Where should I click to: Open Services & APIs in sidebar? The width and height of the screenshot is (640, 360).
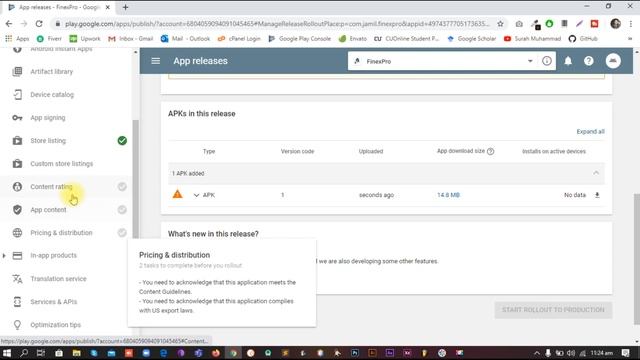[x=53, y=302]
